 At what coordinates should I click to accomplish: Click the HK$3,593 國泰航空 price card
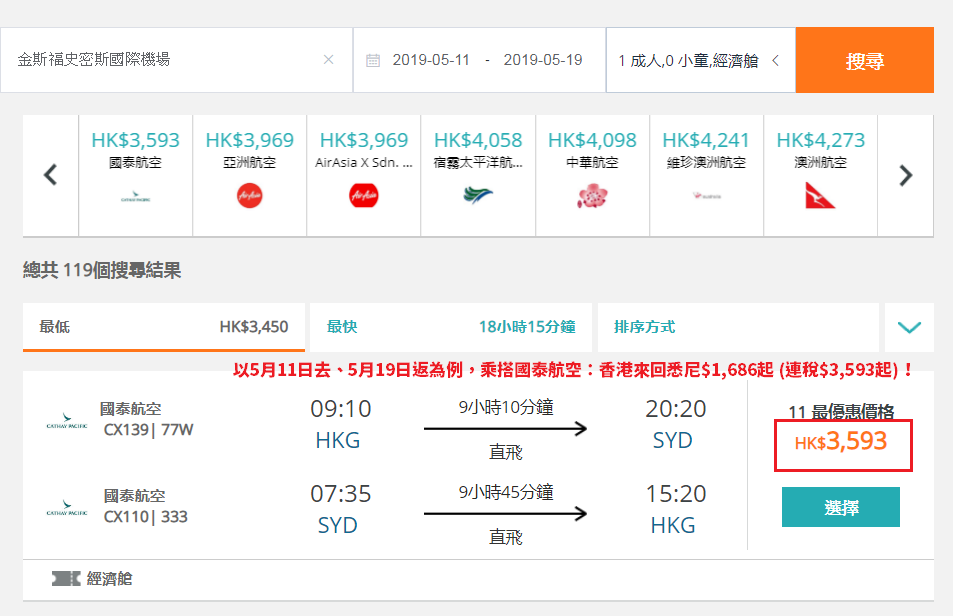(x=136, y=175)
